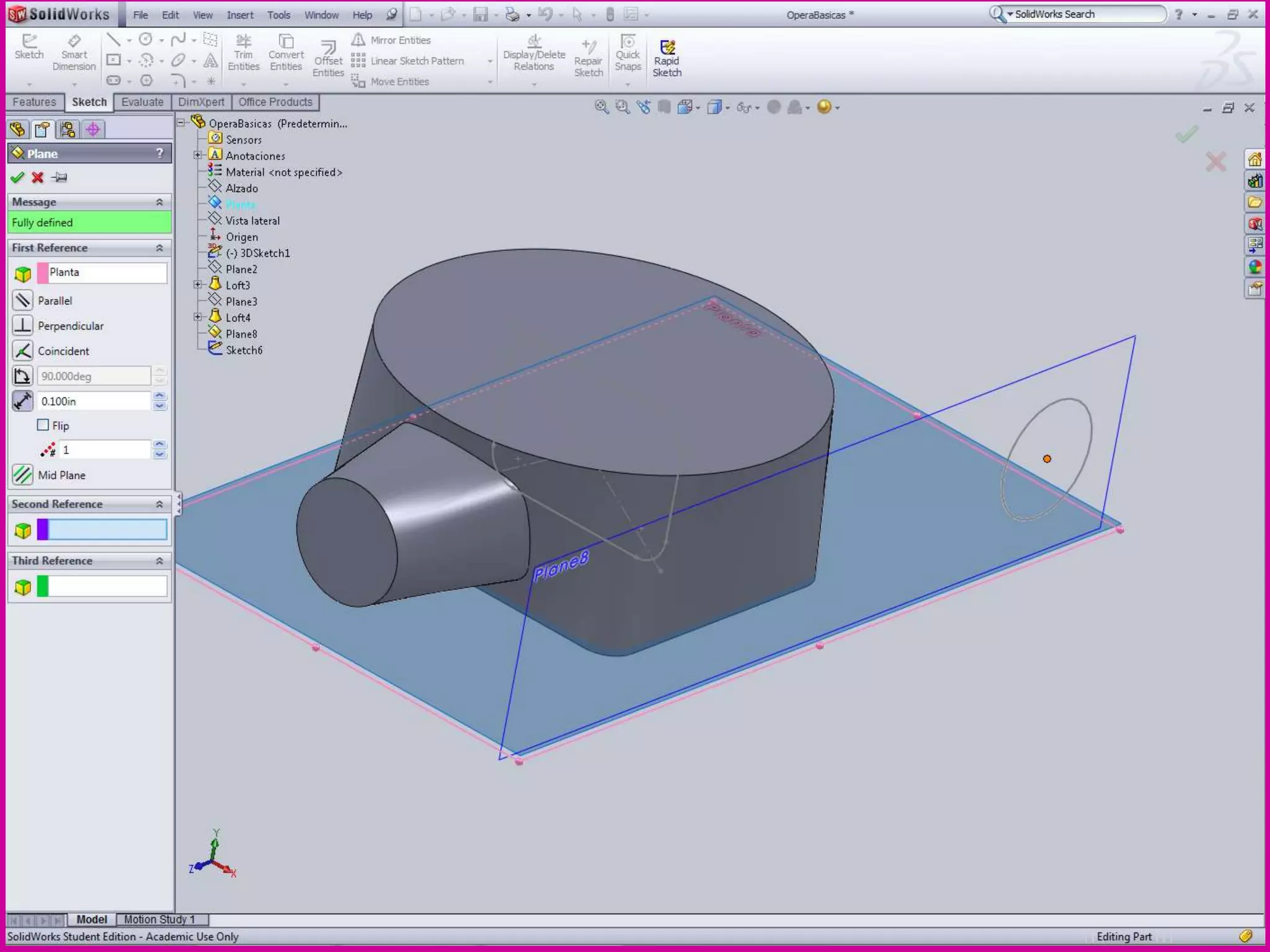Click the pink First Reference color box

point(43,273)
